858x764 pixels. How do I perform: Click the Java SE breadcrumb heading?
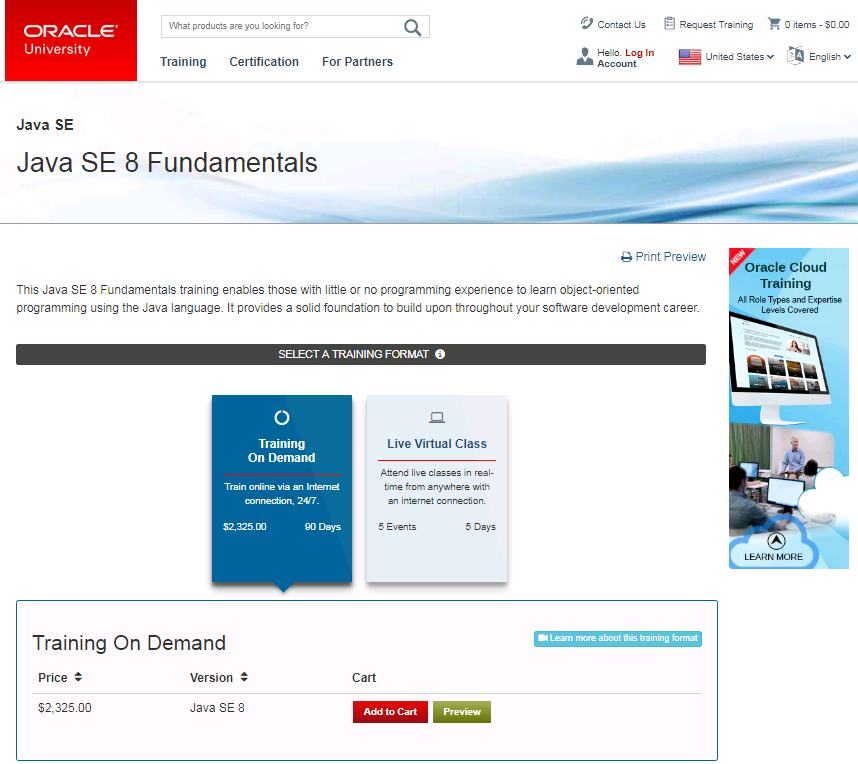click(x=45, y=125)
